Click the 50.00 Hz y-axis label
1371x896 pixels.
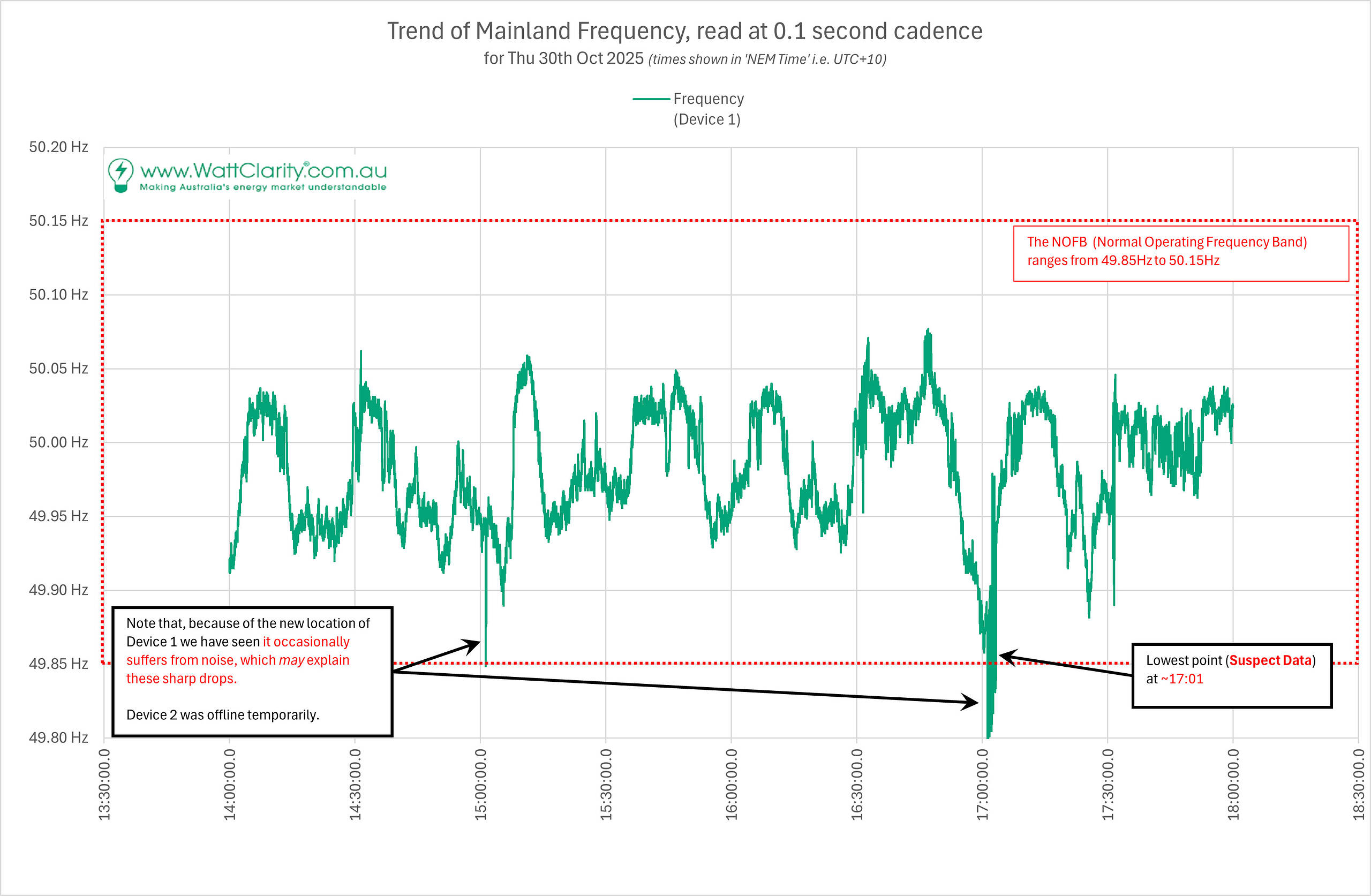(x=58, y=442)
